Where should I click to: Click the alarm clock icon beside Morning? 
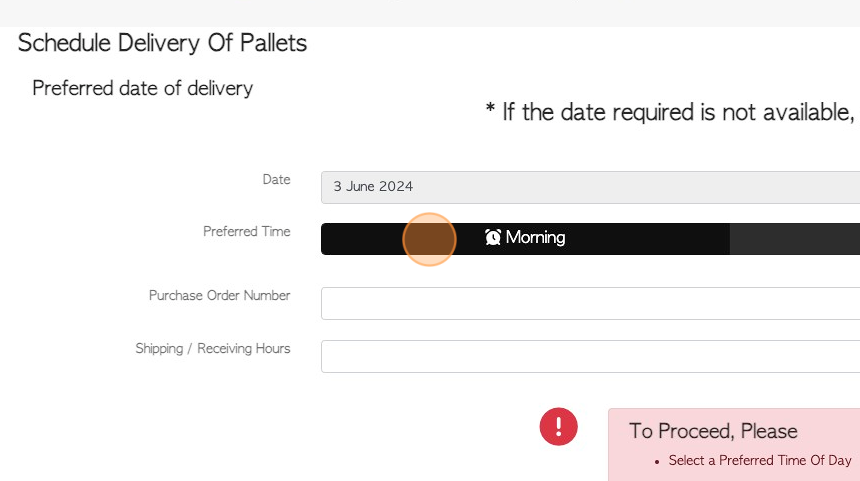[493, 237]
